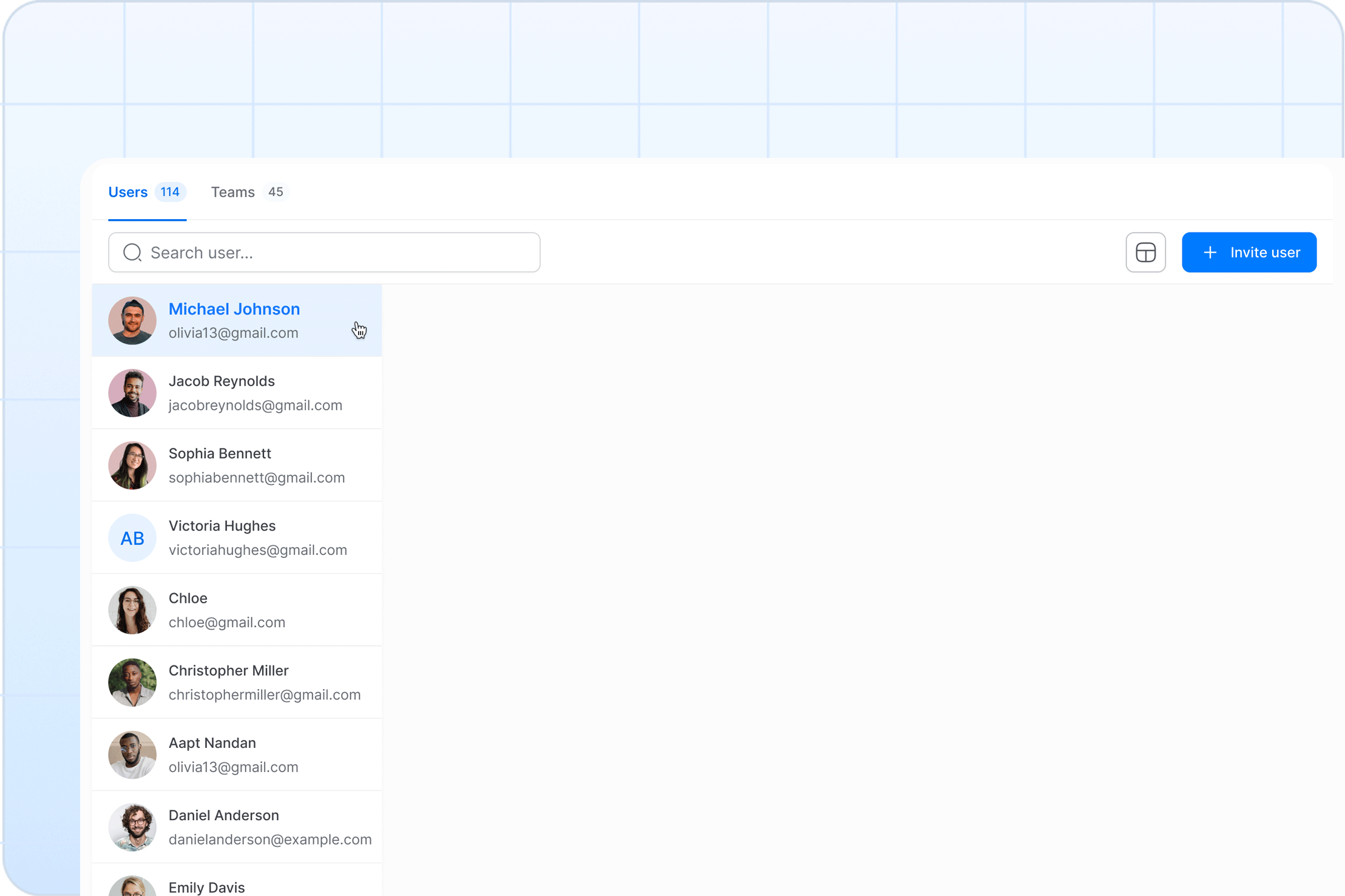Focus the Search user input field

point(324,252)
